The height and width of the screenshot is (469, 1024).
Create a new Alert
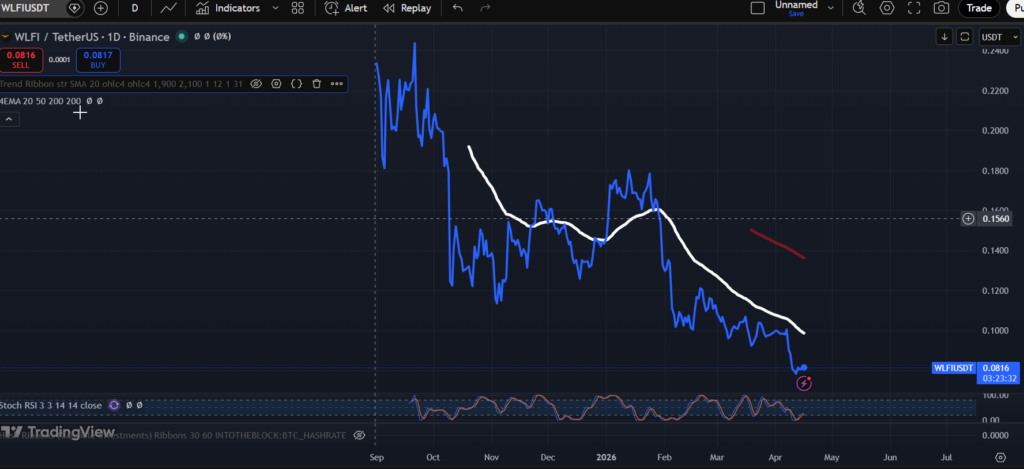(346, 8)
